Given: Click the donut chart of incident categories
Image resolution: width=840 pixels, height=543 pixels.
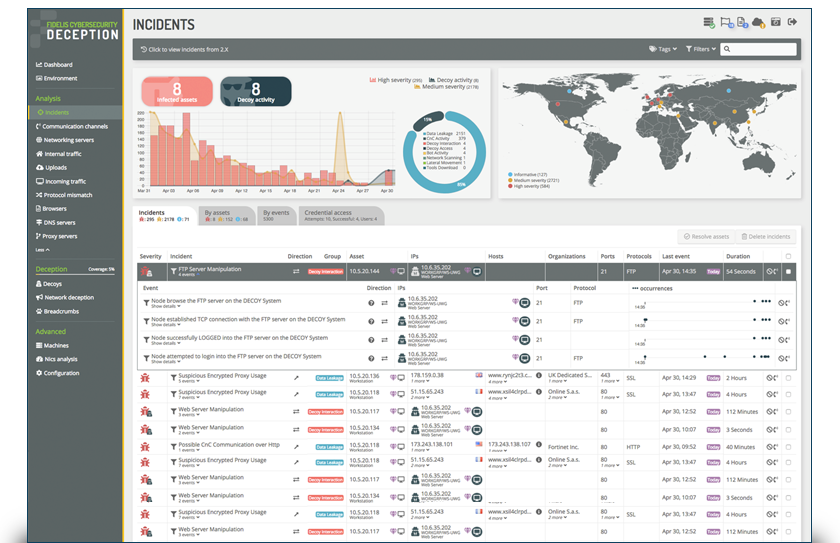Looking at the screenshot, I should coord(444,152).
